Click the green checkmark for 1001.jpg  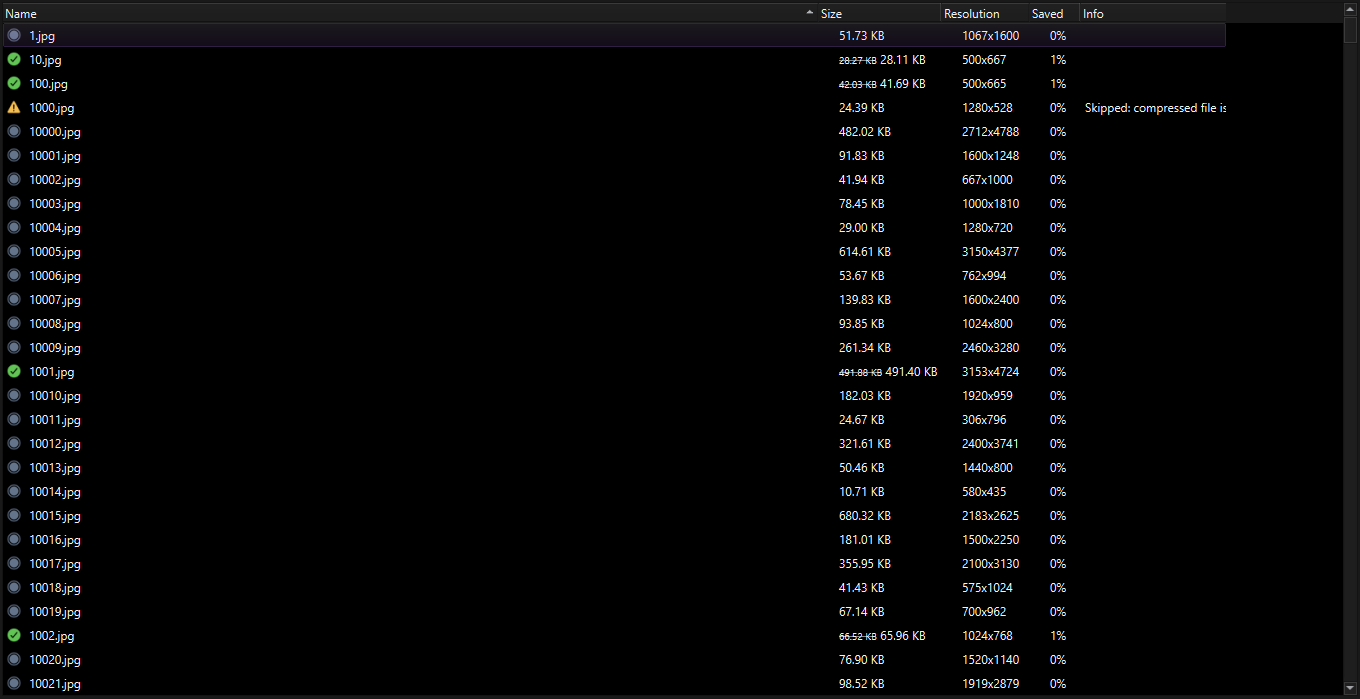(x=14, y=371)
